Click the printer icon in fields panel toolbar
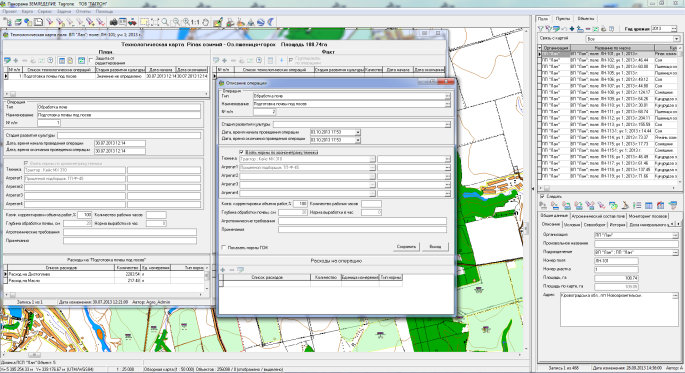Image resolution: width=685 pixels, height=373 pixels. pos(603,29)
